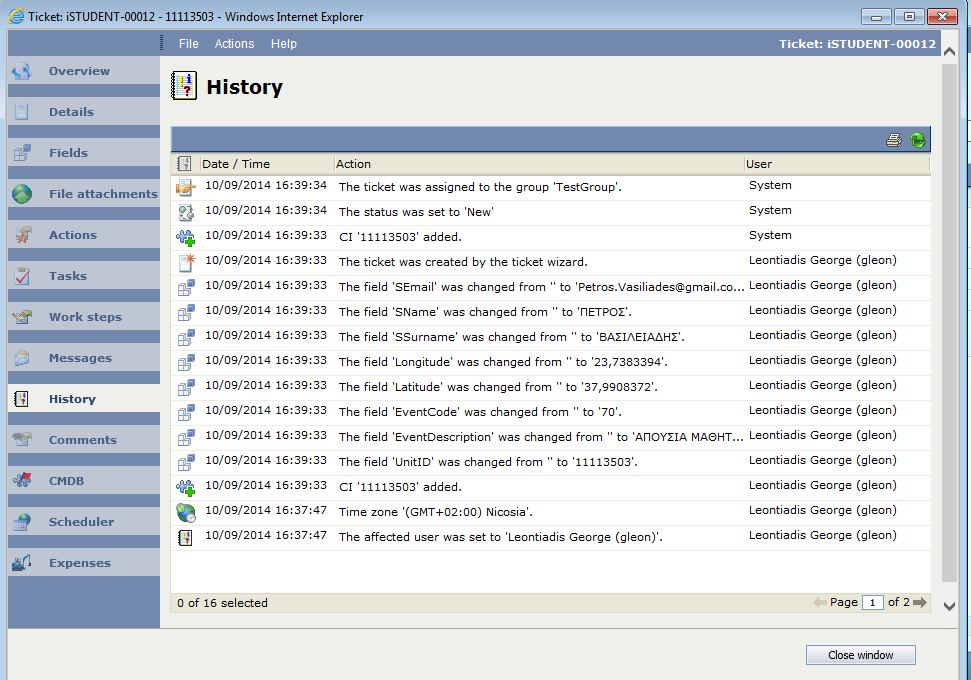
Task: Go to previous page arrow
Action: pos(819,602)
